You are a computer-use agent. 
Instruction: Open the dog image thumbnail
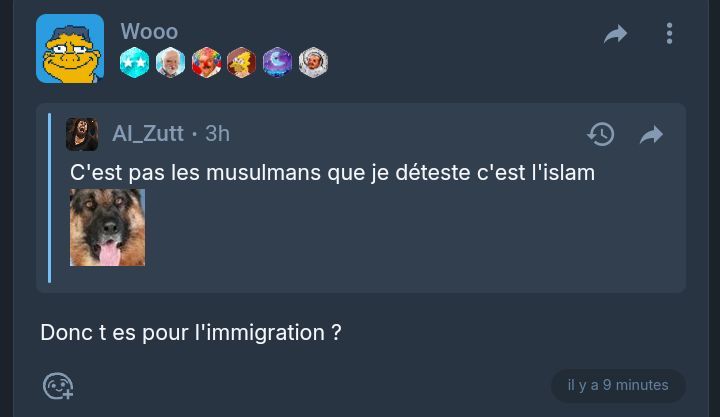point(107,227)
